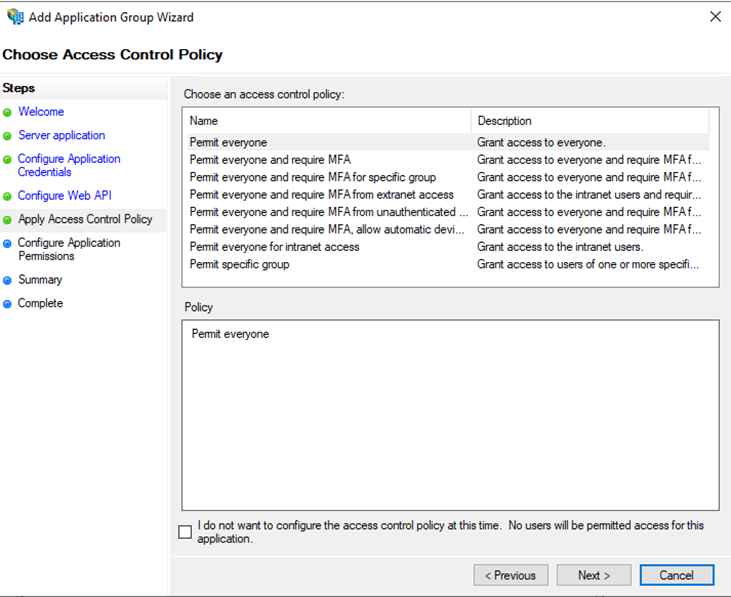Image resolution: width=731 pixels, height=597 pixels.
Task: Go back with the Previous button
Action: tap(511, 575)
